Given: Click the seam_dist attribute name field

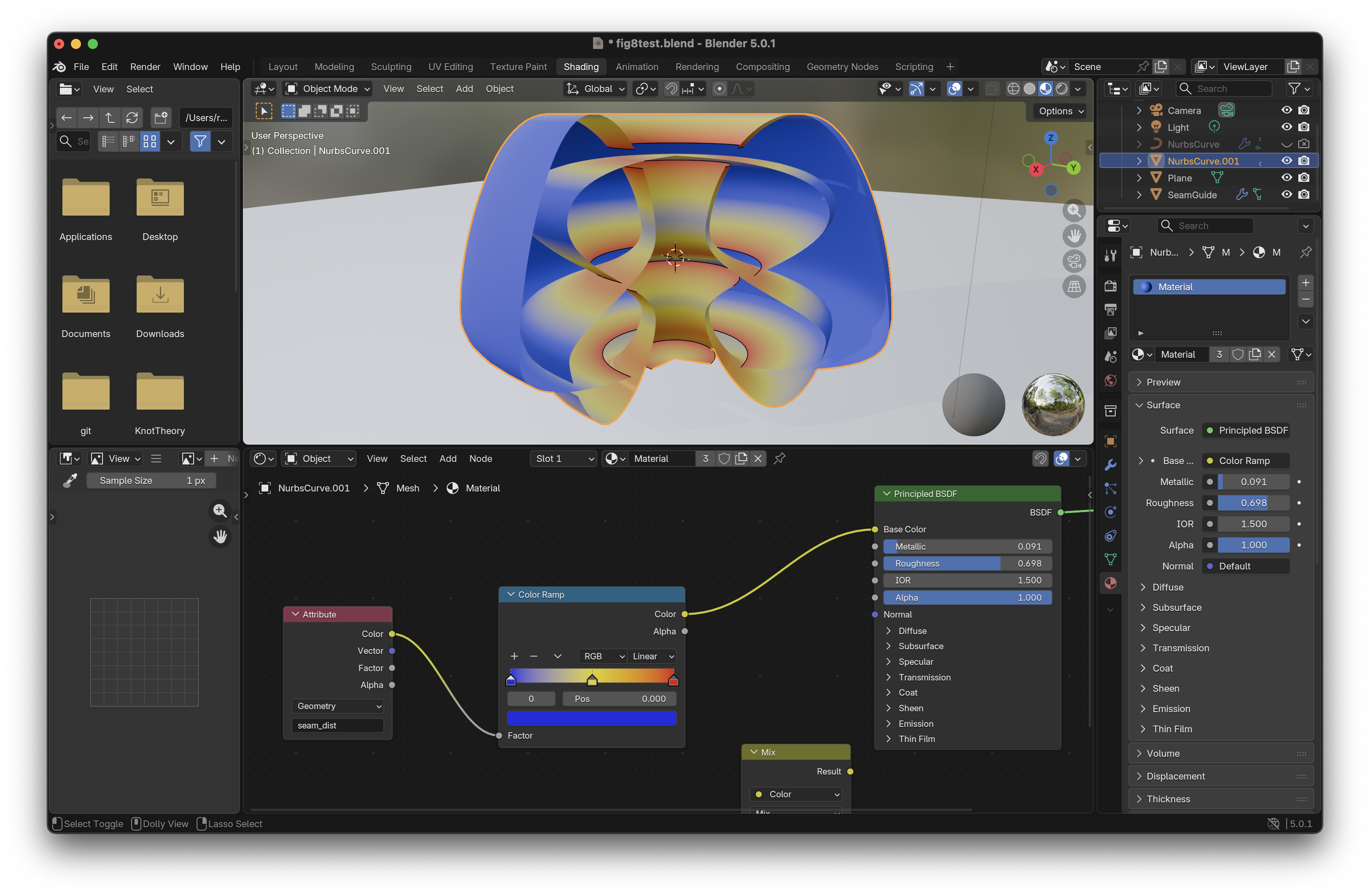Looking at the screenshot, I should tap(338, 726).
